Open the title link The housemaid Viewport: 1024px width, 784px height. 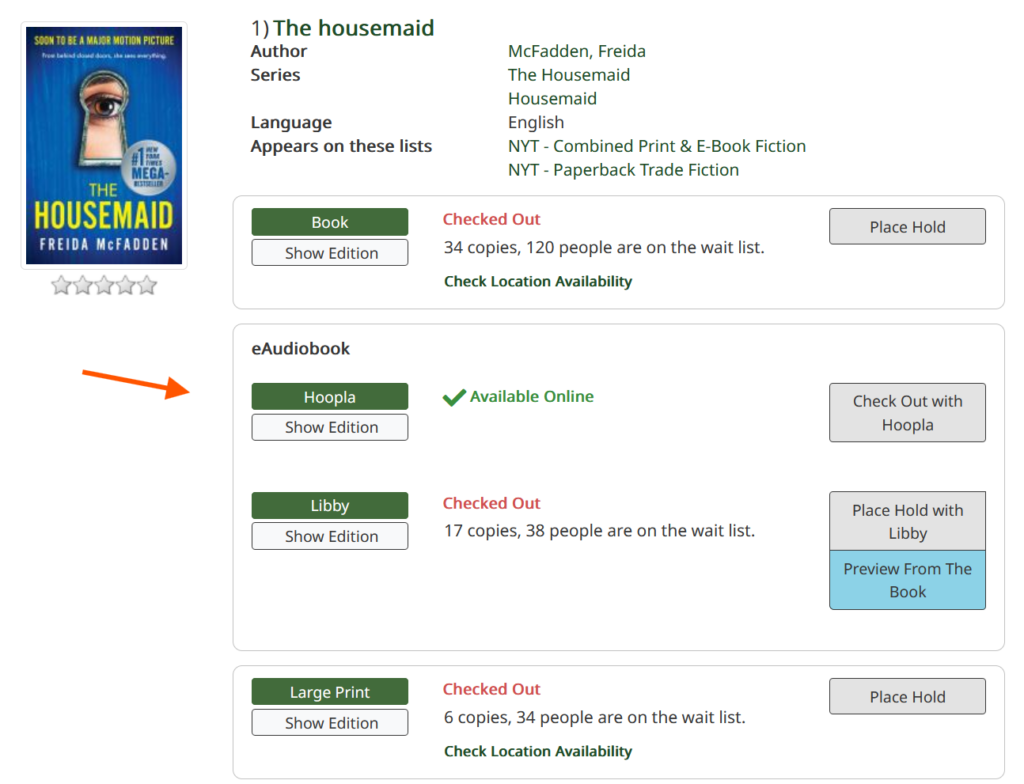click(353, 28)
